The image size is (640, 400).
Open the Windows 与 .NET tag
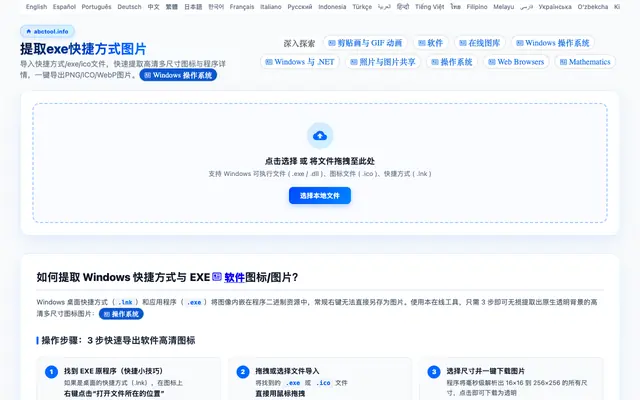click(x=300, y=62)
